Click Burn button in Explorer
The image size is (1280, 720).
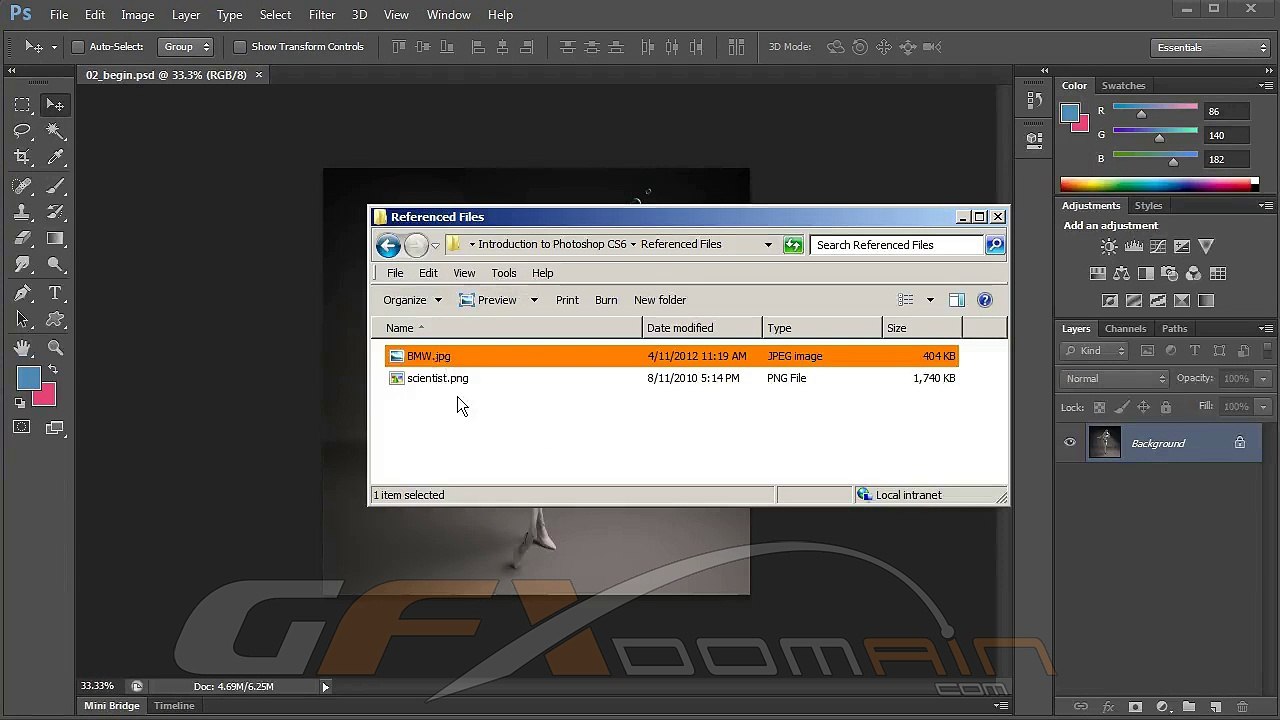(x=606, y=300)
